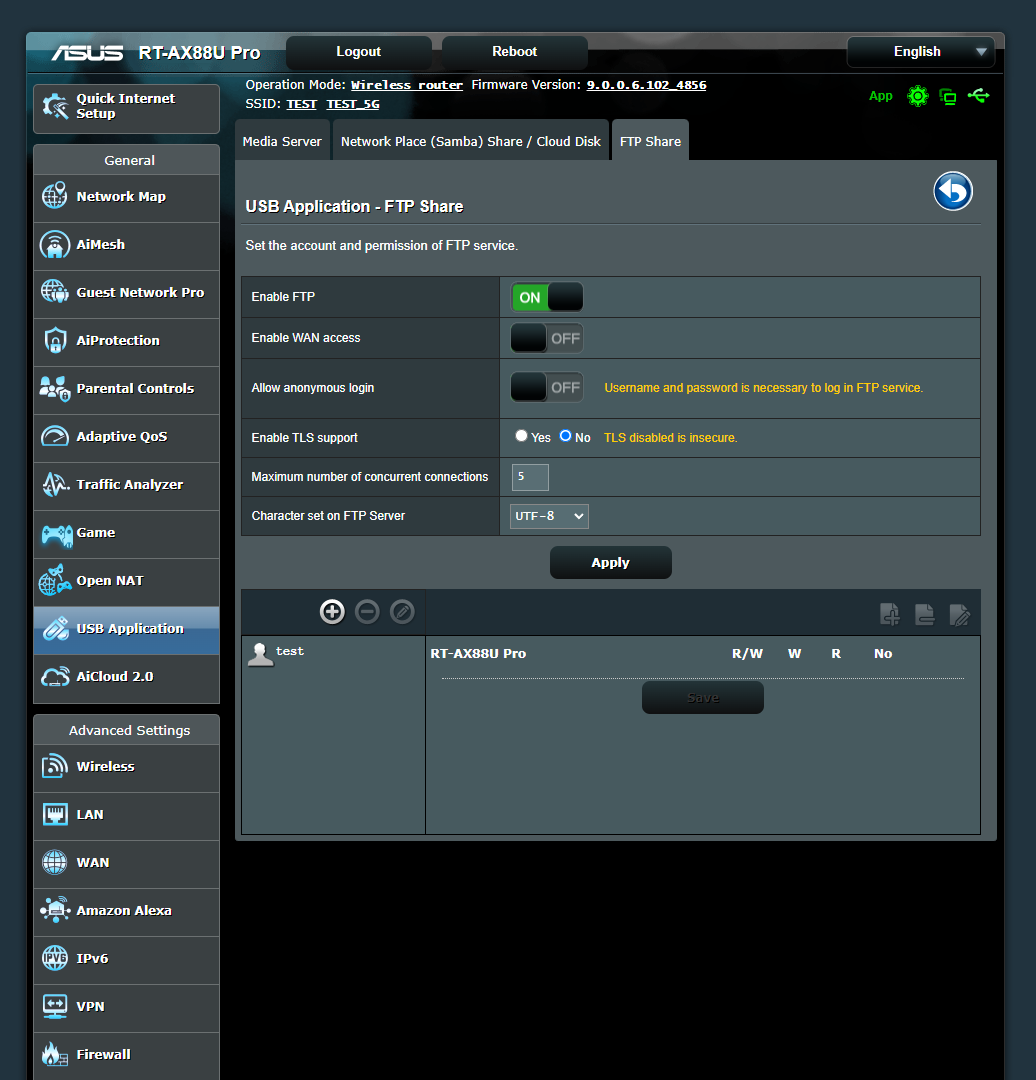Click the green gear status icon
Screen dimensions: 1036x1080
point(918,96)
